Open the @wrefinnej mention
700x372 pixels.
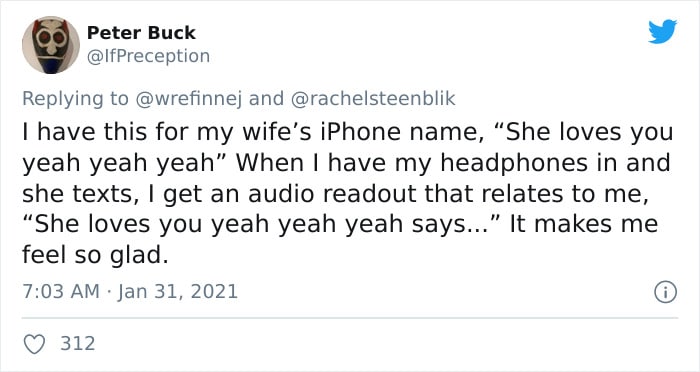pyautogui.click(x=188, y=98)
